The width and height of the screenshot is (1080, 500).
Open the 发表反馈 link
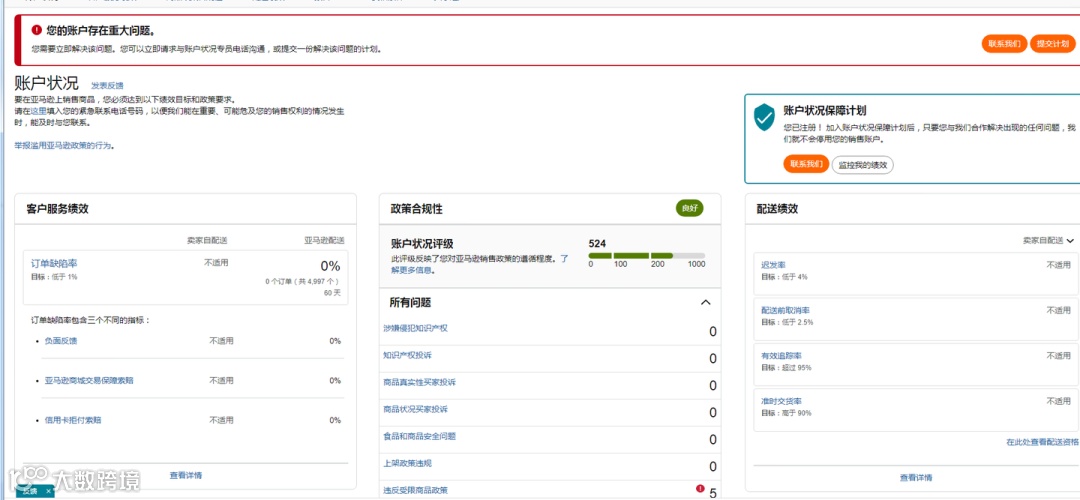(x=107, y=86)
